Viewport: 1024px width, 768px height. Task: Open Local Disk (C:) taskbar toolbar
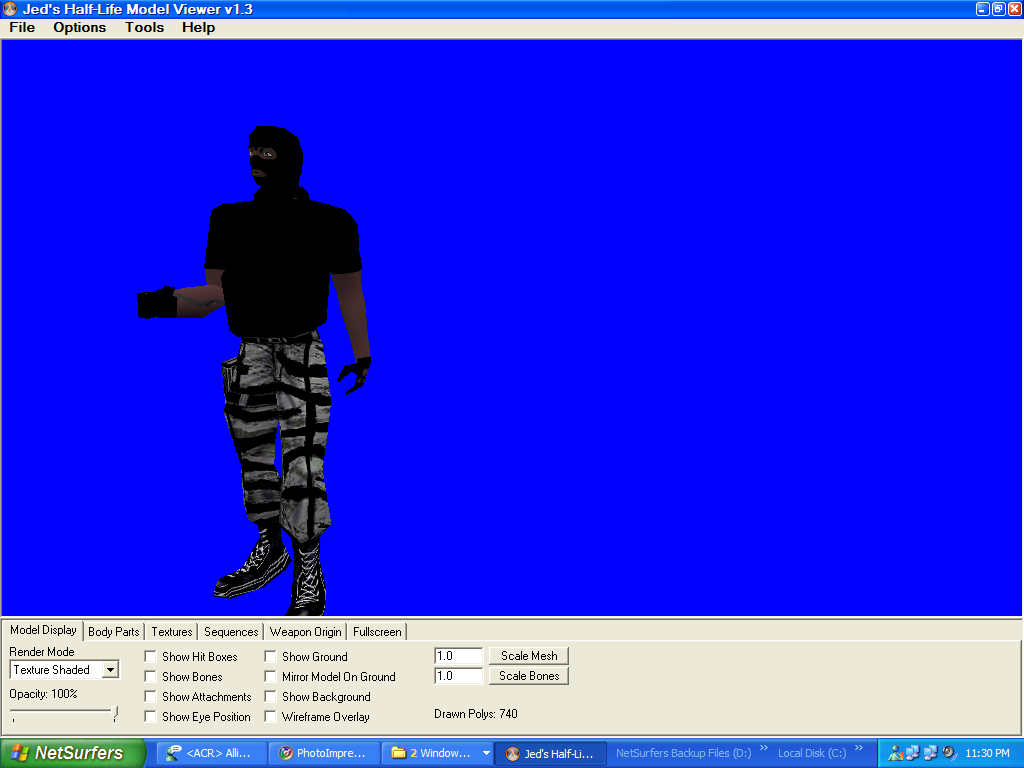(x=812, y=753)
